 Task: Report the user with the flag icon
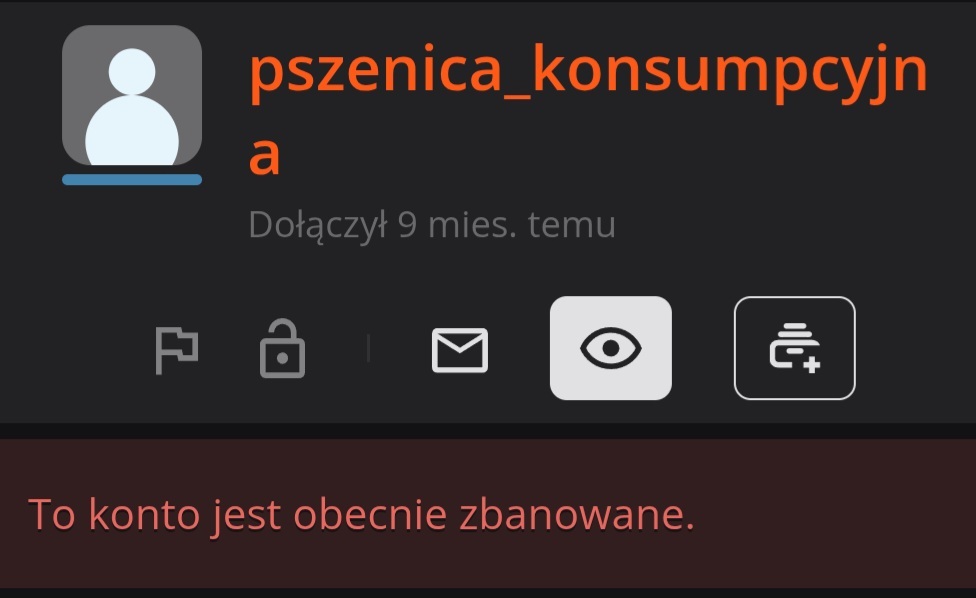tap(176, 350)
